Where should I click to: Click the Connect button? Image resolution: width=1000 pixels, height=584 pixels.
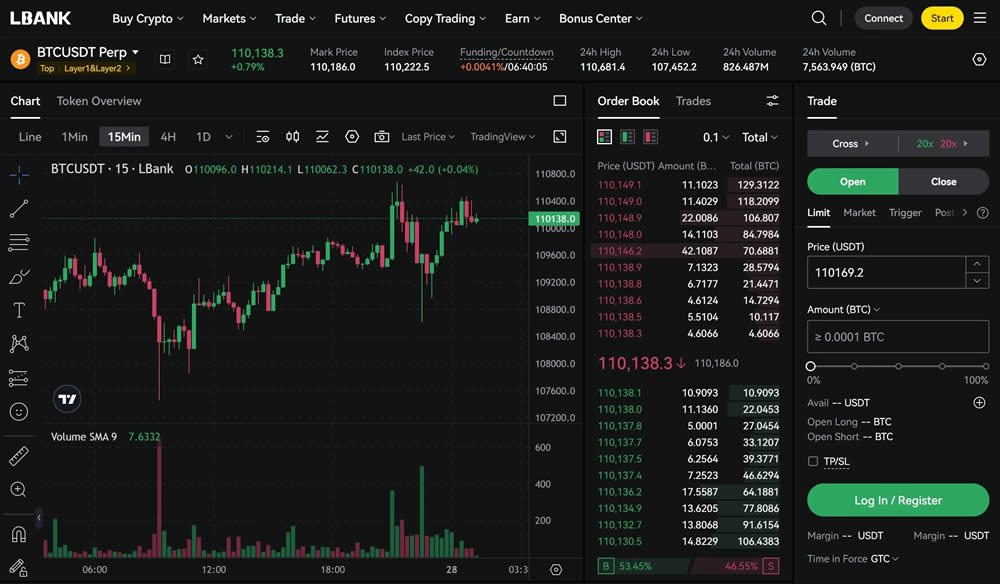883,18
